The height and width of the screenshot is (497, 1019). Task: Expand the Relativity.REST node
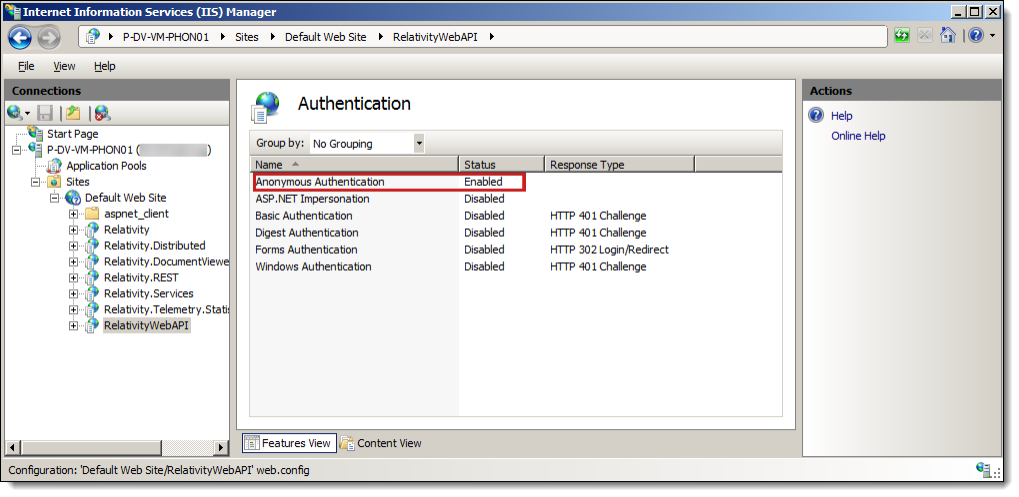click(73, 277)
